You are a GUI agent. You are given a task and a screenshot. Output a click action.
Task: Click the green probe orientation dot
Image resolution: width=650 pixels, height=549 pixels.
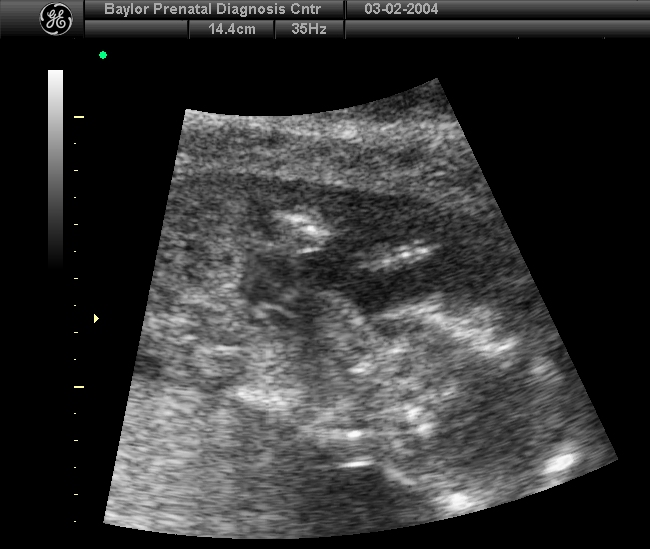(x=103, y=55)
